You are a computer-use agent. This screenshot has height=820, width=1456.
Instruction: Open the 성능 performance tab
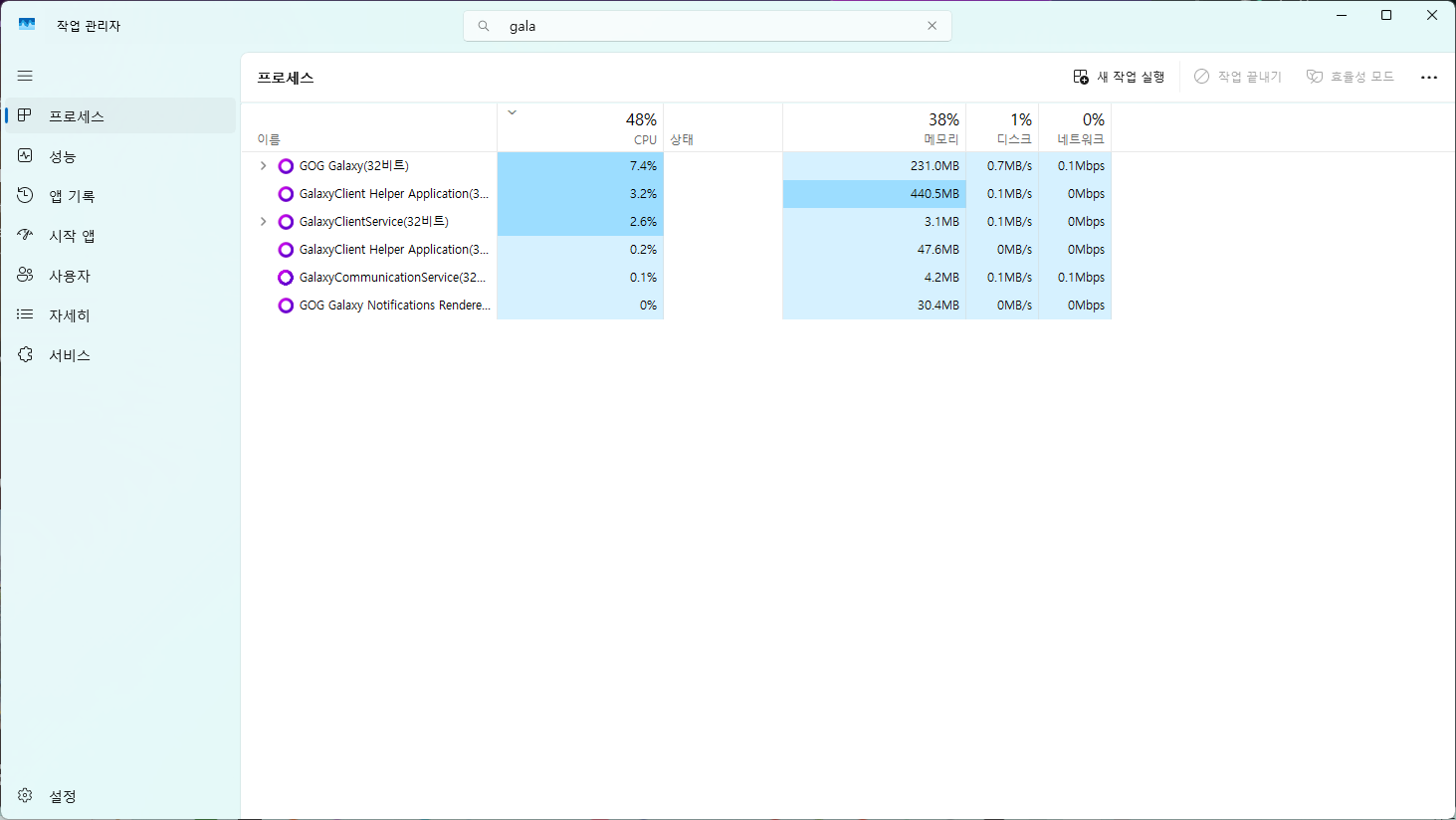pos(120,155)
